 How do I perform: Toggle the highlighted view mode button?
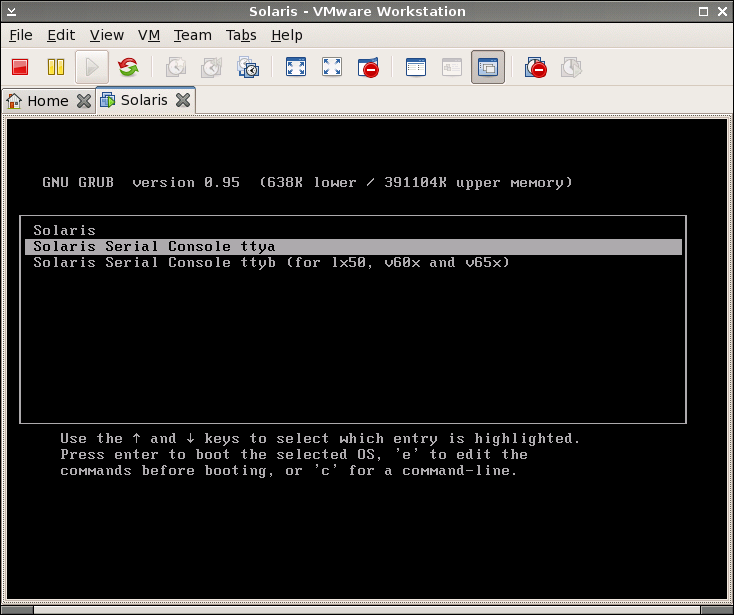pos(488,67)
